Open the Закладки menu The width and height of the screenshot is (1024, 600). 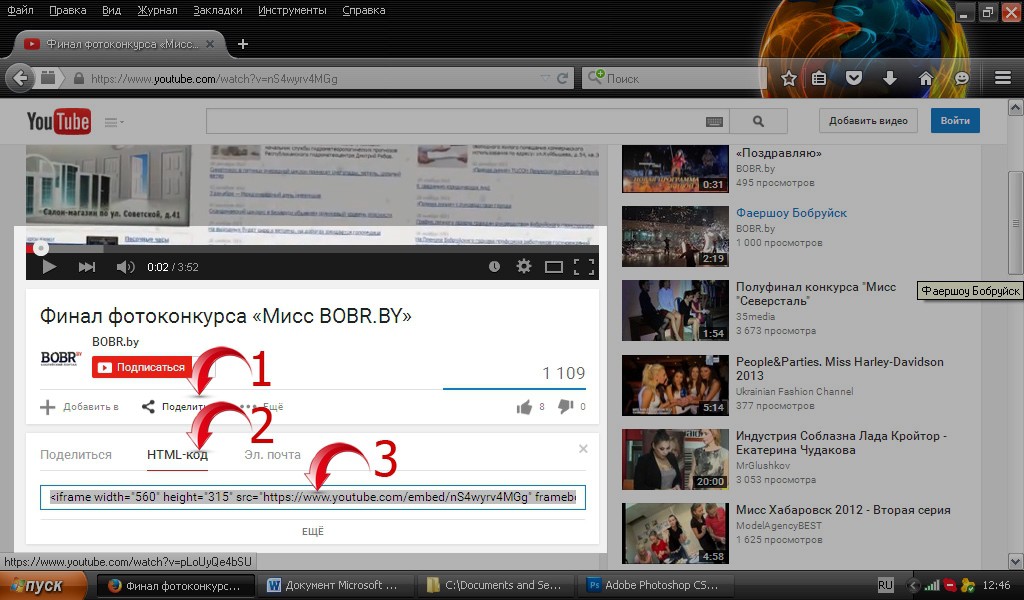click(218, 10)
